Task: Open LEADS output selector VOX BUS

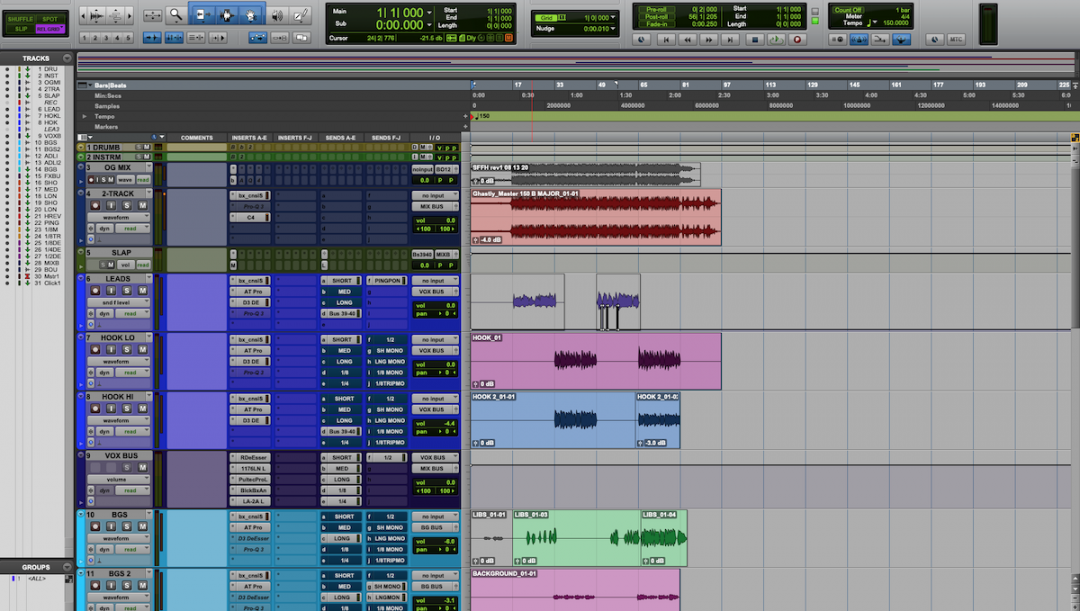Action: [435, 292]
